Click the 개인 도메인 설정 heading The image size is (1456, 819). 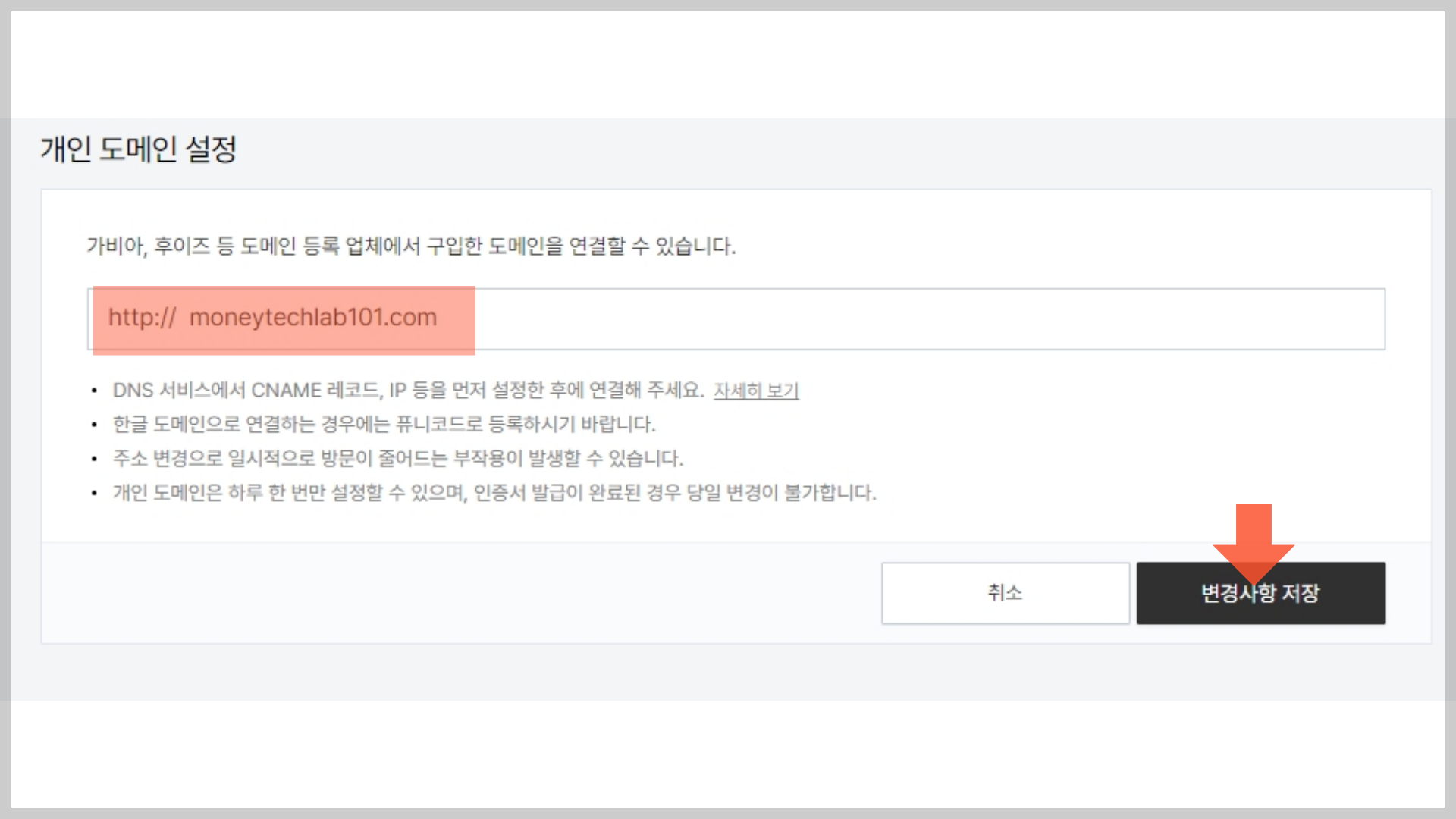click(x=139, y=149)
